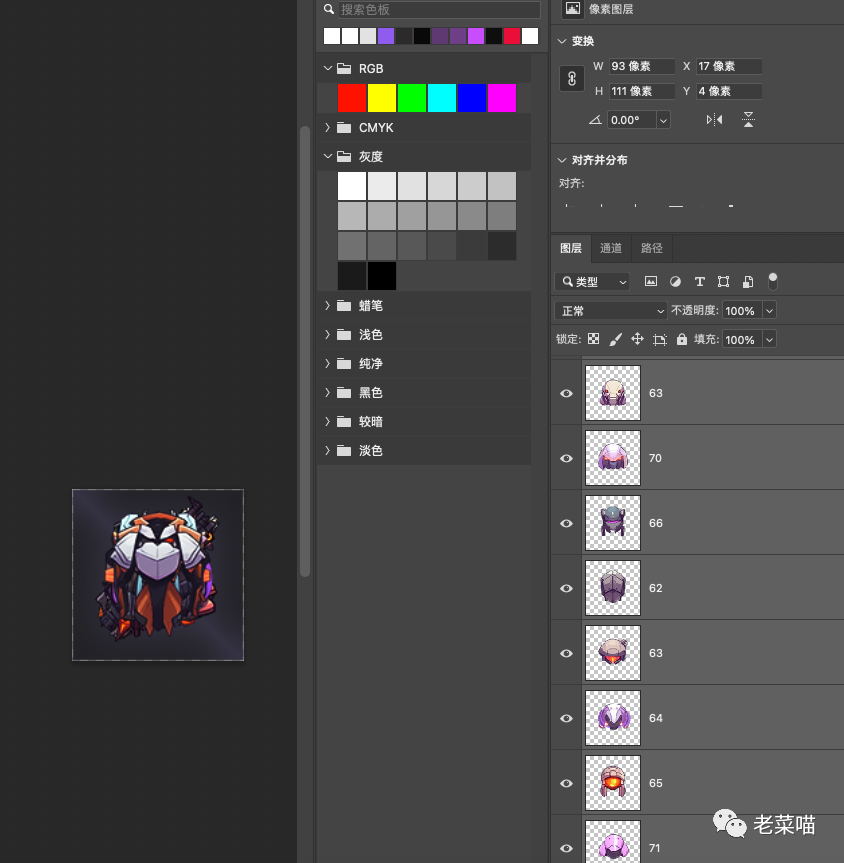This screenshot has width=844, height=863.
Task: Collapse the 灰度 swatch group
Action: point(328,156)
